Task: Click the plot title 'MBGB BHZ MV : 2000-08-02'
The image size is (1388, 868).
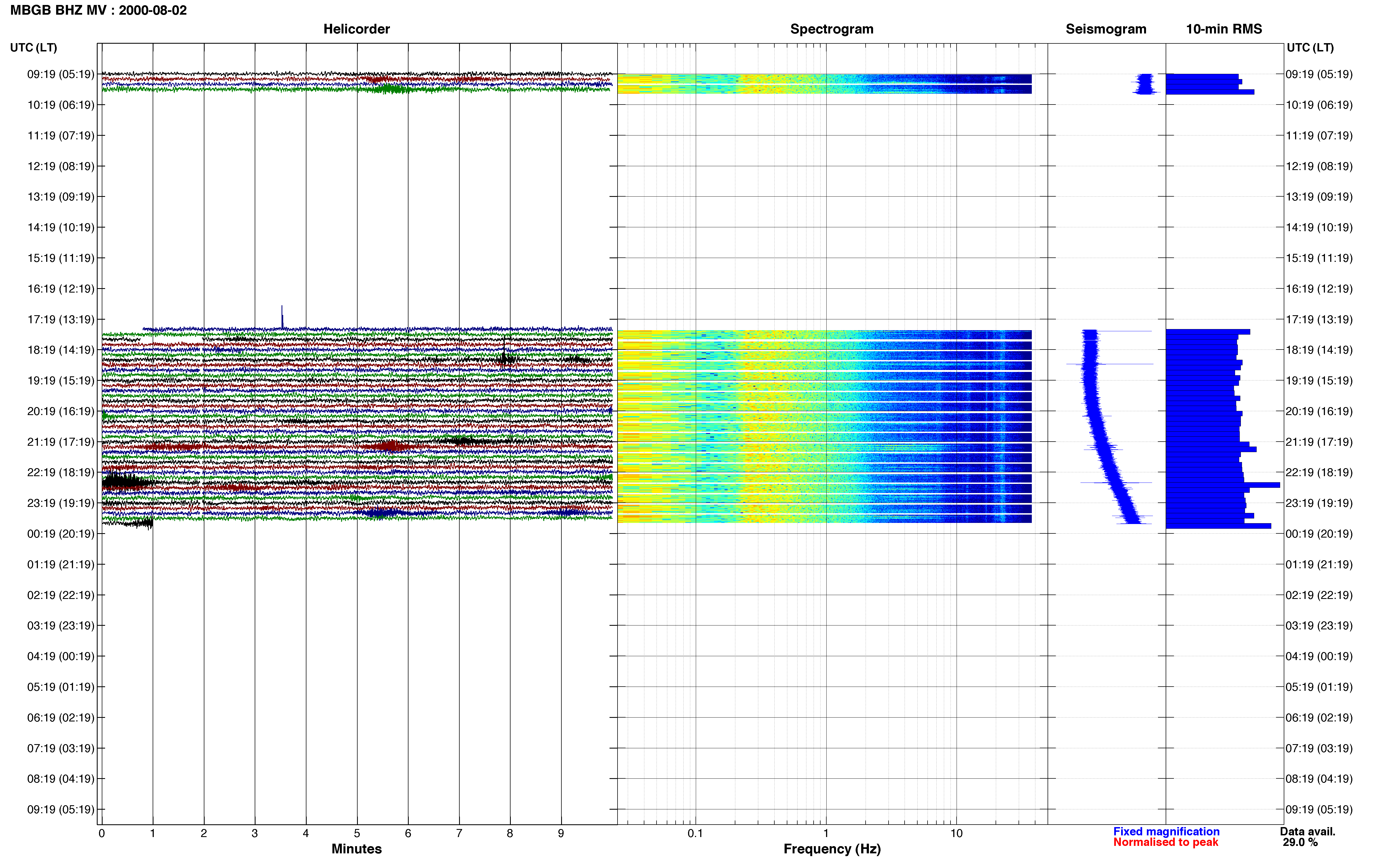Action: tap(99, 10)
